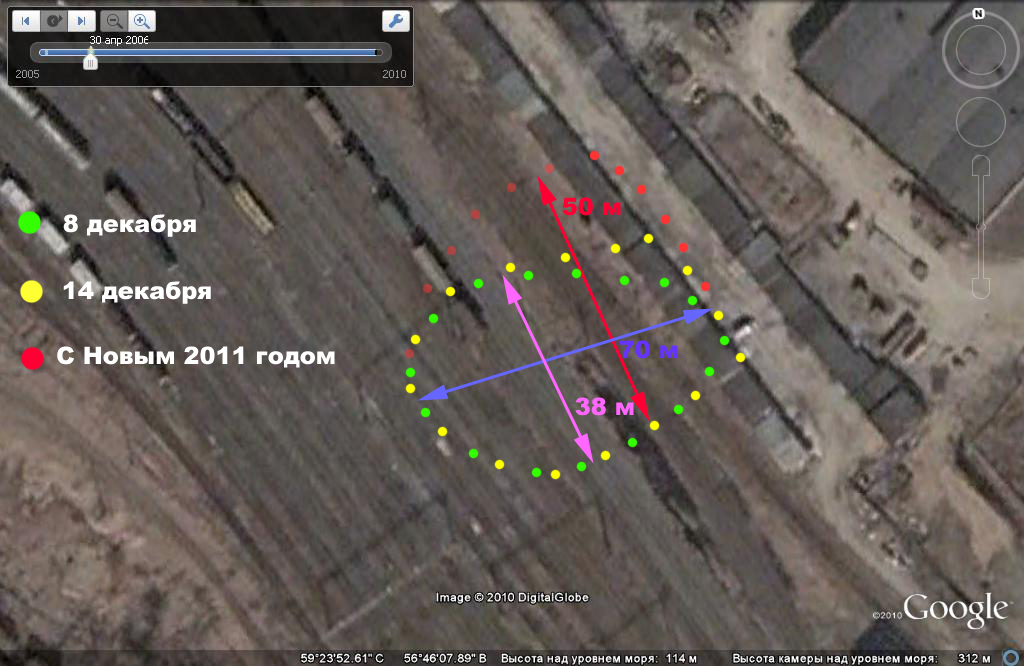This screenshot has height=666, width=1024.
Task: Click the 2005 start year label
Action: coord(27,75)
